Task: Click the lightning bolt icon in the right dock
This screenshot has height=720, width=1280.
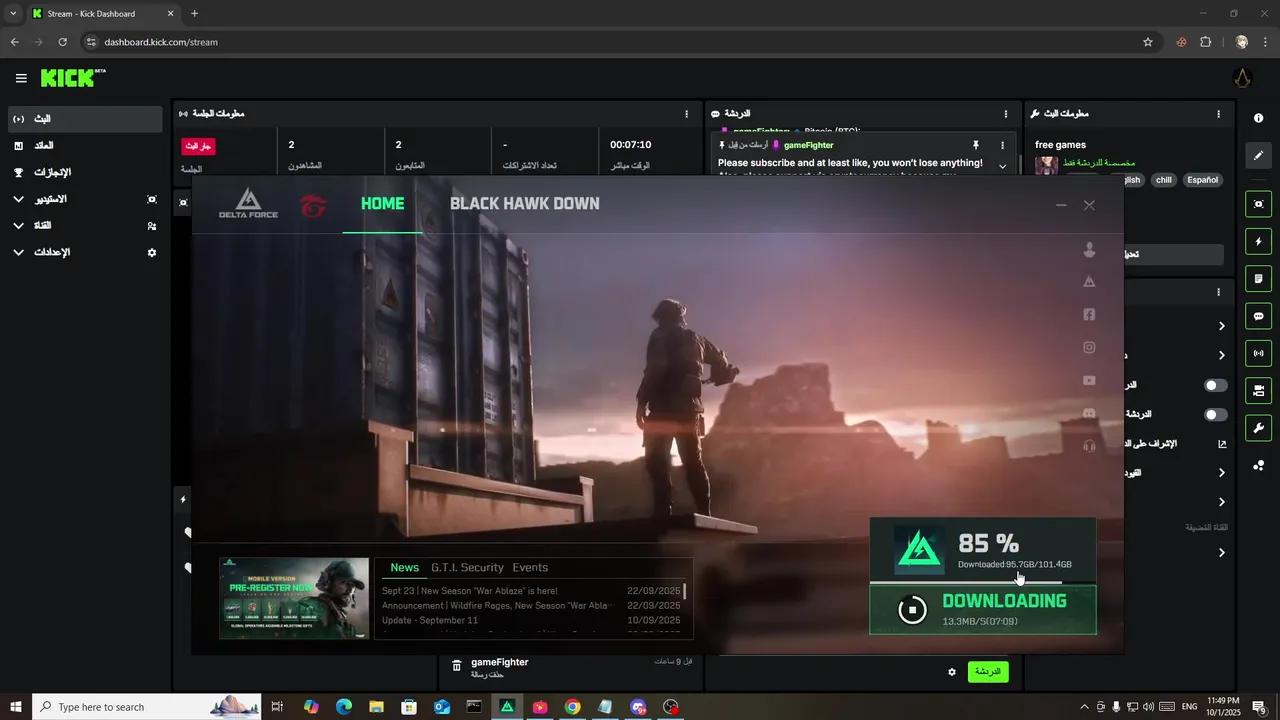Action: pos(1258,241)
